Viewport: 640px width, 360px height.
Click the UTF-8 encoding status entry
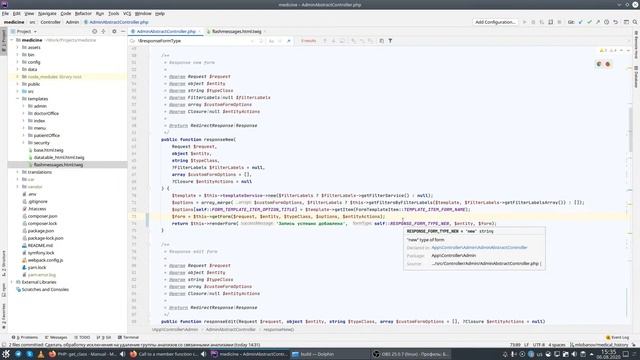(538, 345)
